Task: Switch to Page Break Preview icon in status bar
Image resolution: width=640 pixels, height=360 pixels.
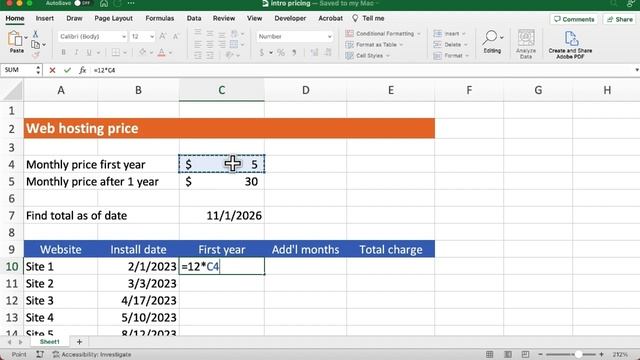Action: (525, 354)
